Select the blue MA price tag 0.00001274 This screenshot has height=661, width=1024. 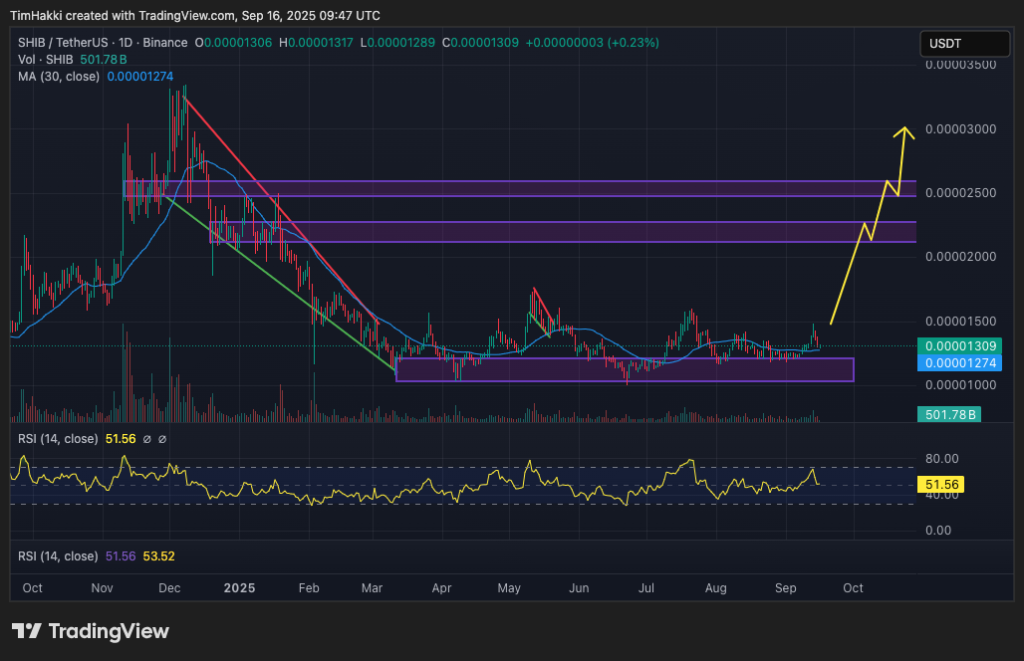click(958, 364)
